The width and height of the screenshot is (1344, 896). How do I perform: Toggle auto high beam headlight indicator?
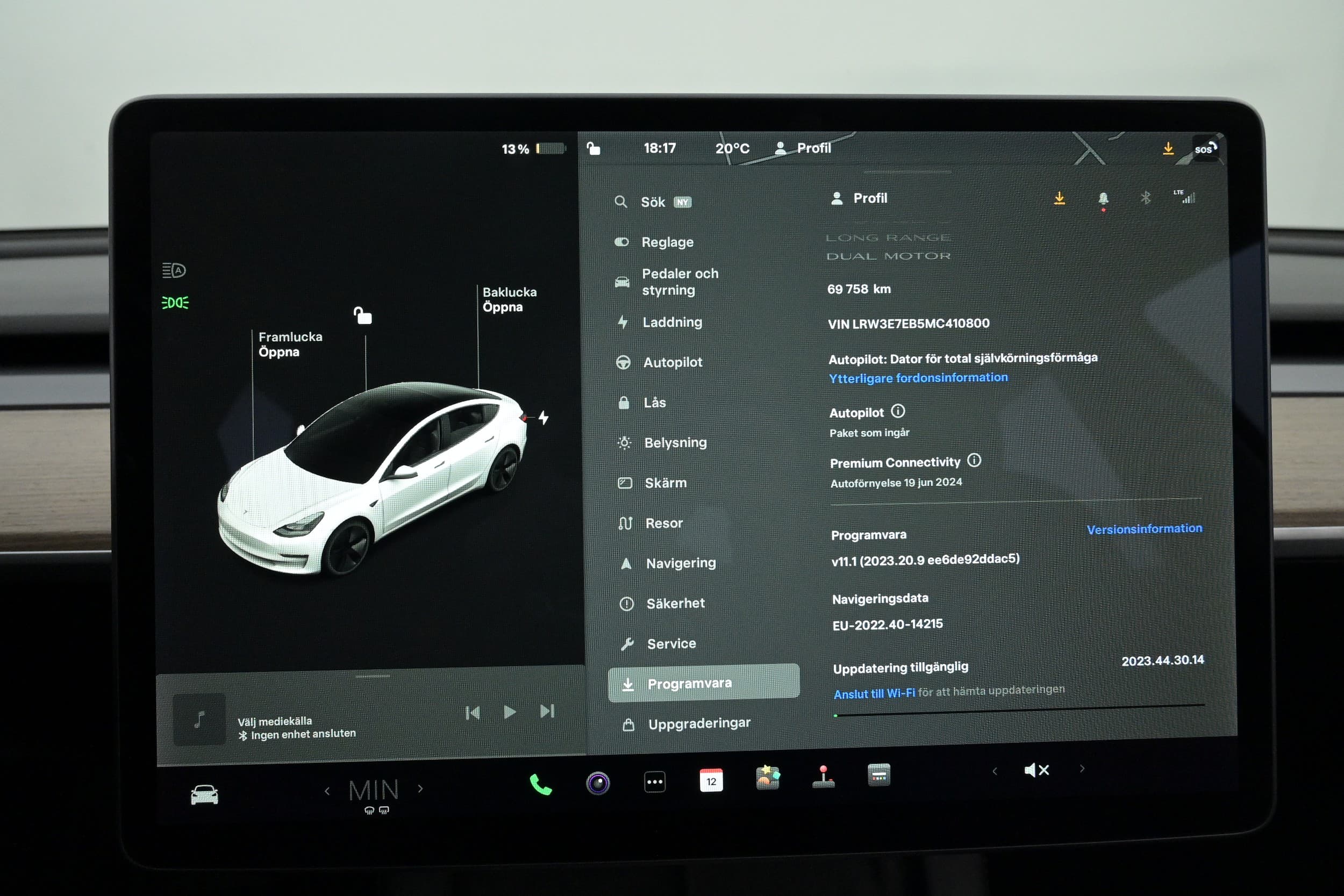tap(174, 270)
